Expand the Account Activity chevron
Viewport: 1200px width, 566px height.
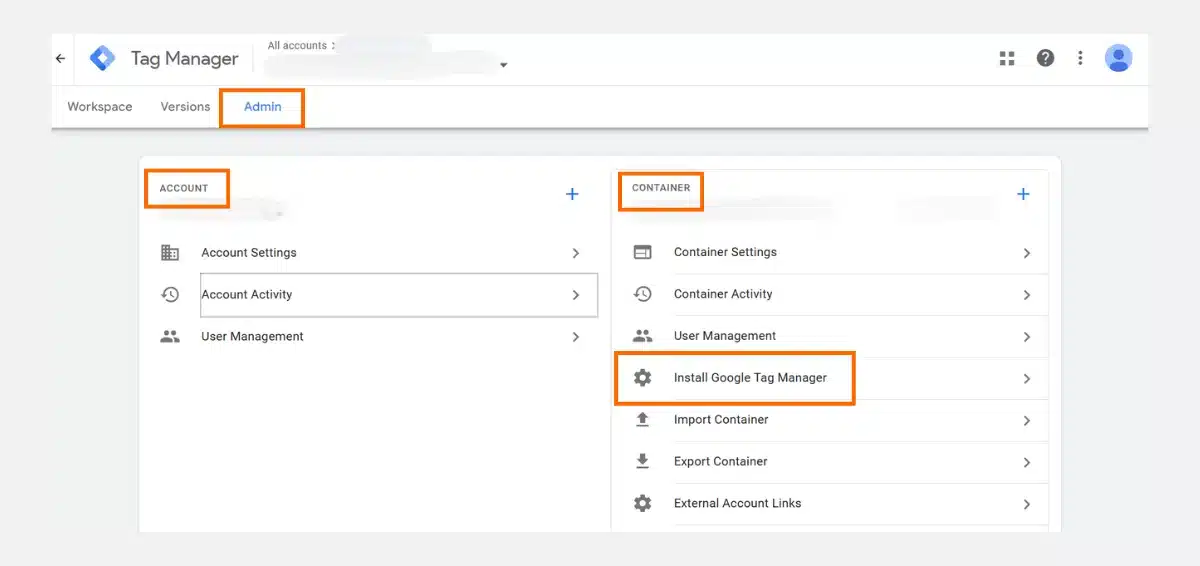(576, 295)
